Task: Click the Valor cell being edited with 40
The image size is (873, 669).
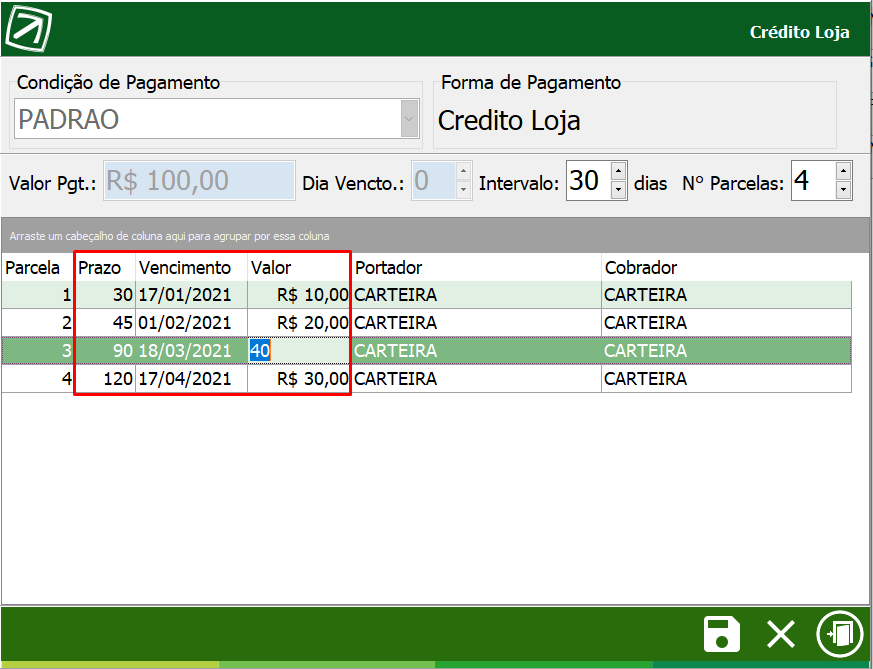Action: (299, 351)
